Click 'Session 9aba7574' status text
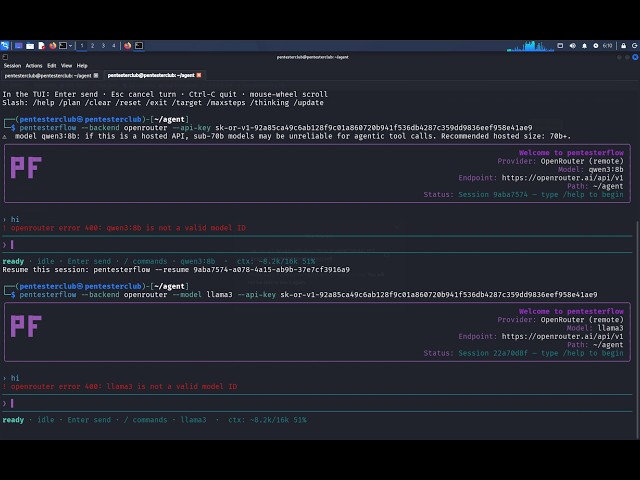This screenshot has height=480, width=640. [x=493, y=195]
